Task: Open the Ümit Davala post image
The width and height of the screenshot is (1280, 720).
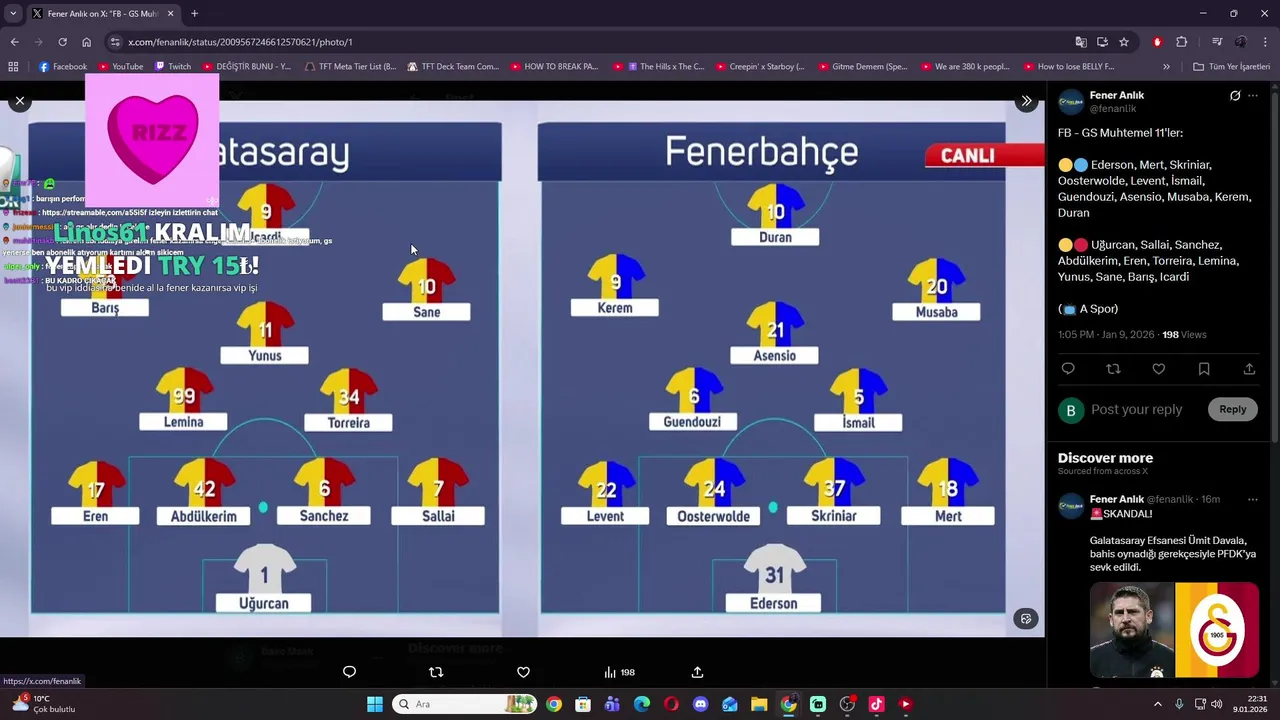Action: (x=1174, y=630)
